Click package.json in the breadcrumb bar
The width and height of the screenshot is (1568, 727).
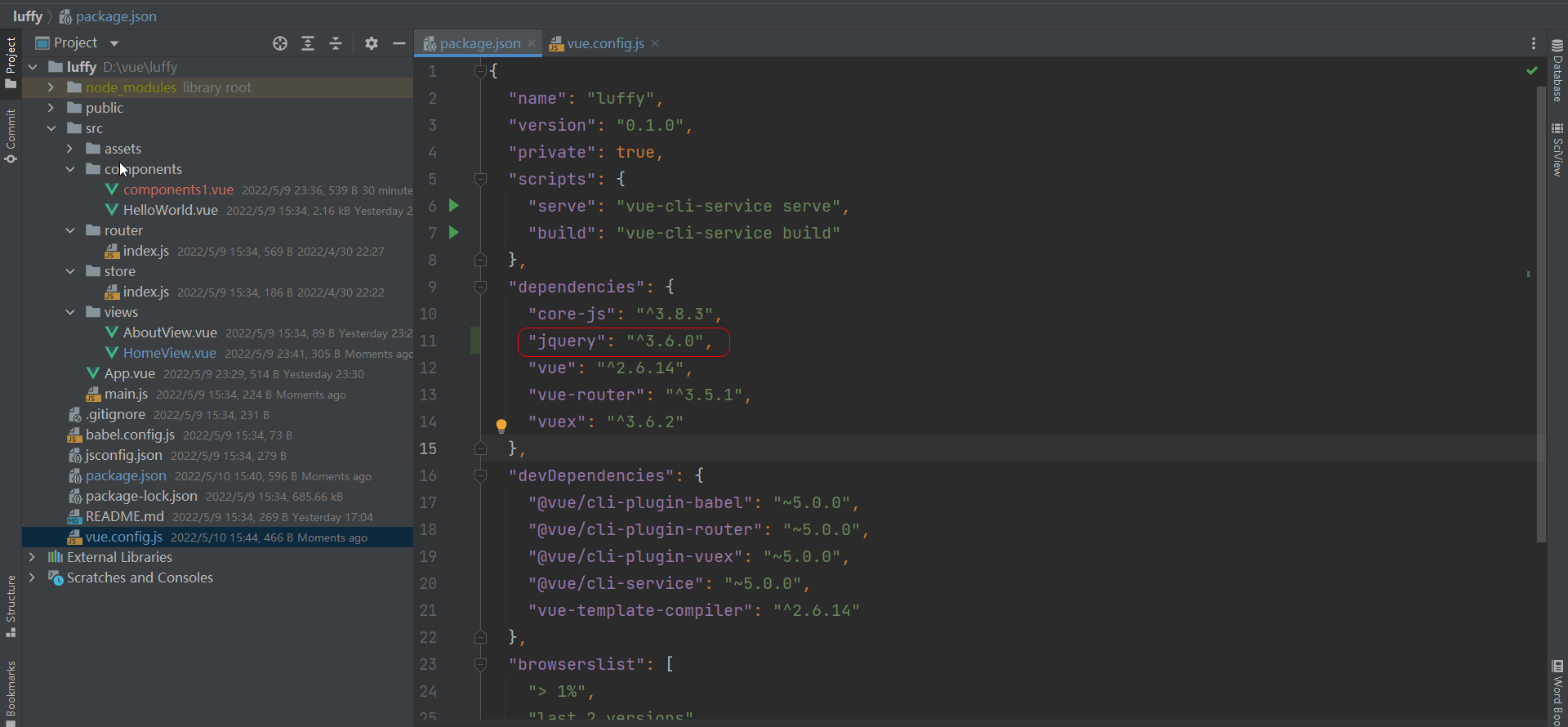coord(108,16)
